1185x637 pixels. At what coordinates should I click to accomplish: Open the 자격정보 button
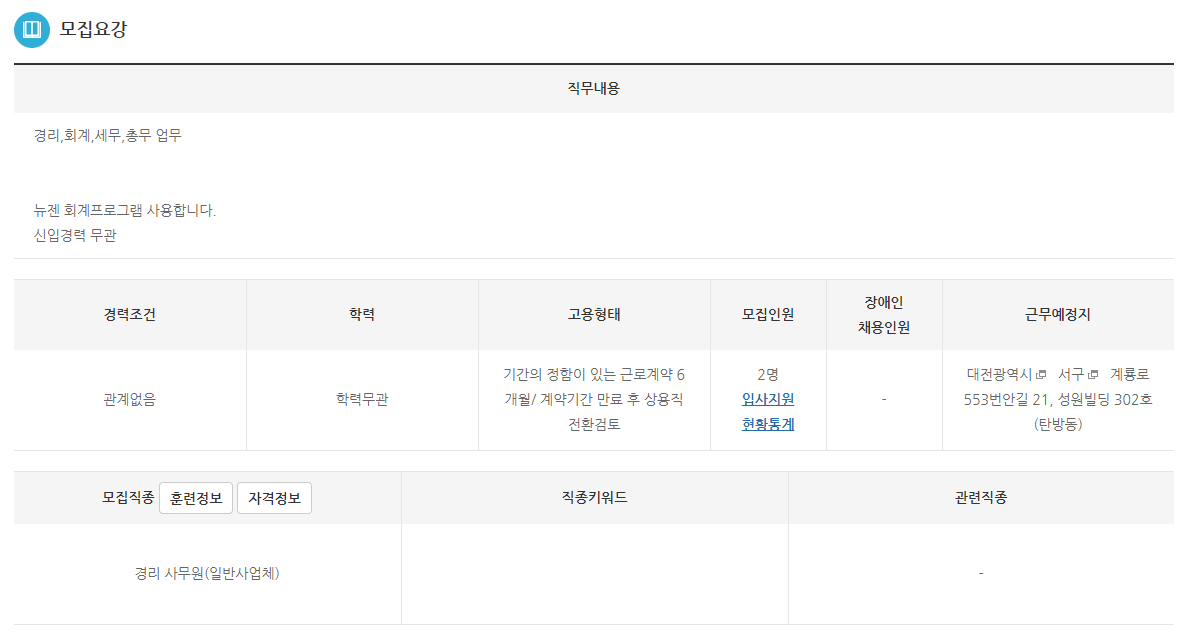tap(274, 498)
